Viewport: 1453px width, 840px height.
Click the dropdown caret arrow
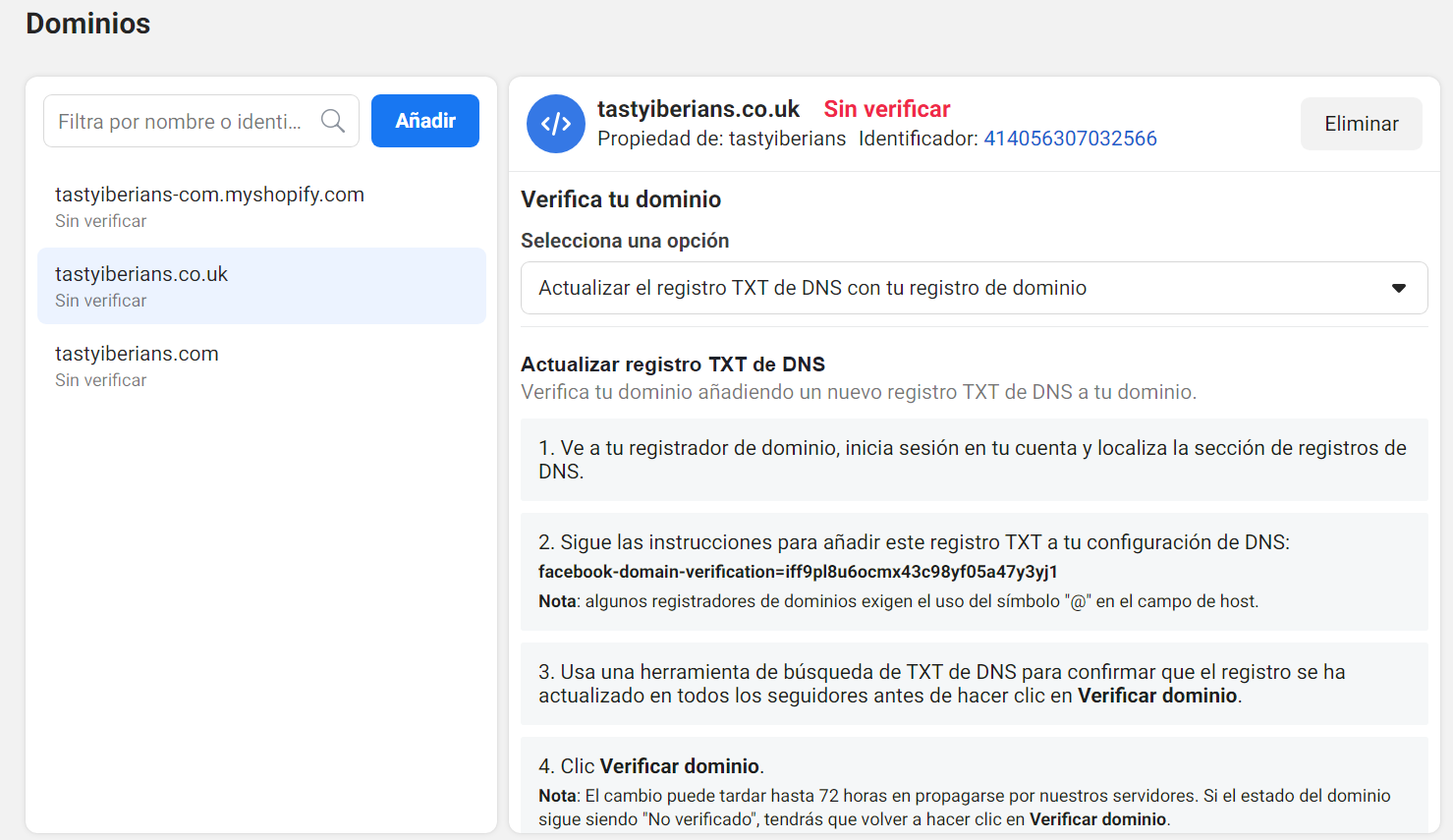click(x=1398, y=288)
